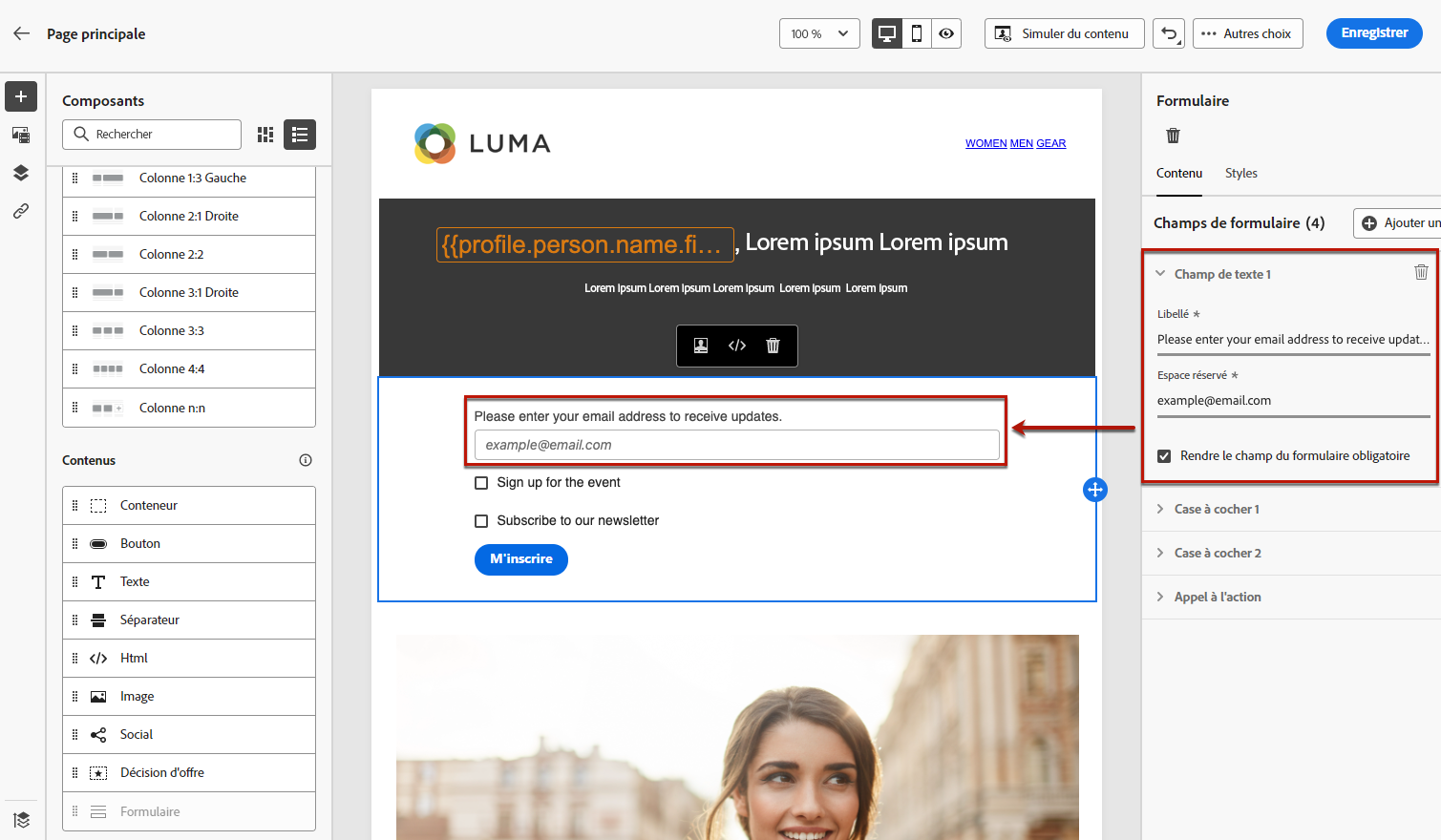
Task: Select the Html content component
Action: (x=189, y=658)
